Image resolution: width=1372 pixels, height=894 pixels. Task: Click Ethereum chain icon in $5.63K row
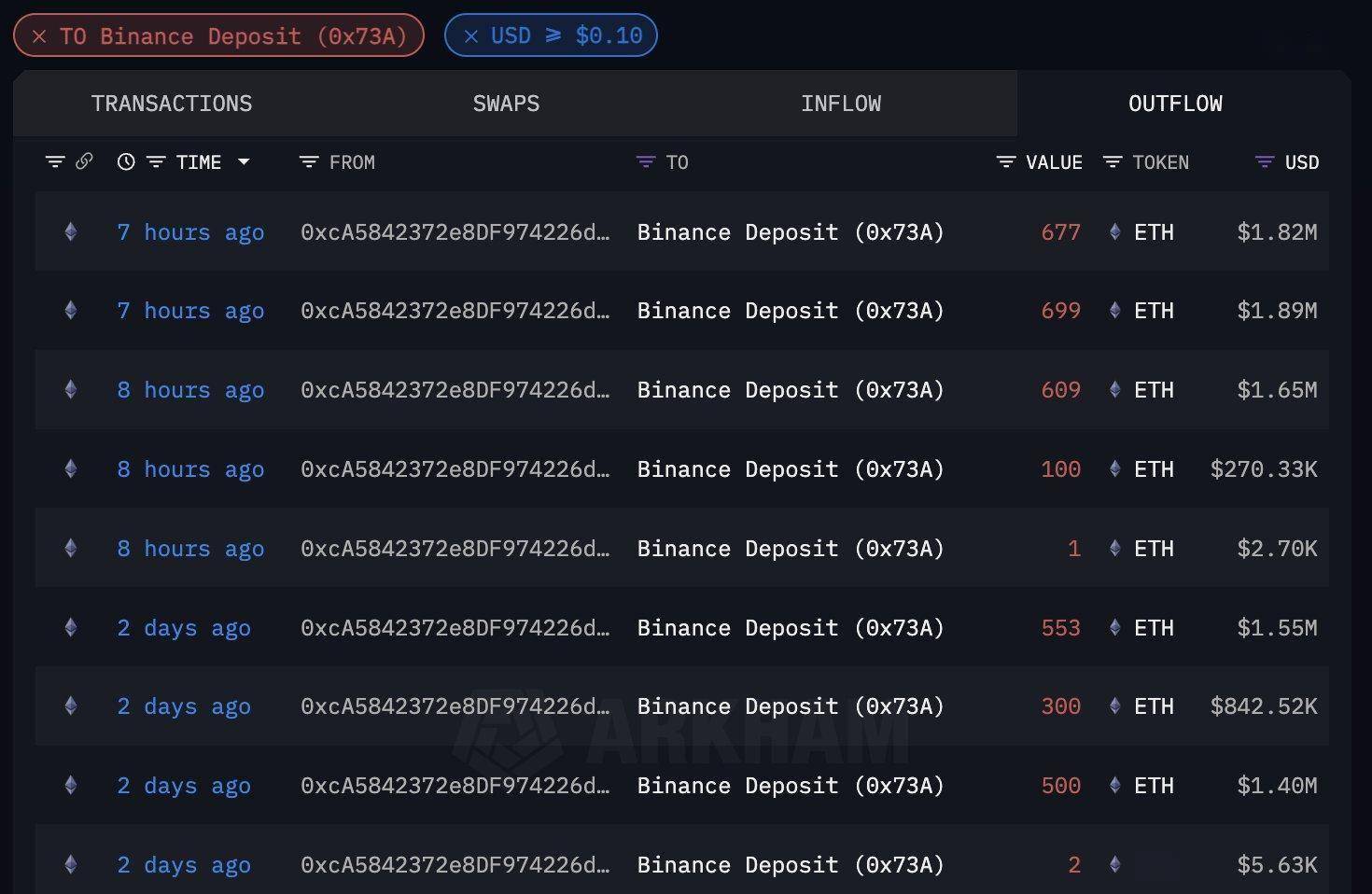pyautogui.click(x=70, y=864)
